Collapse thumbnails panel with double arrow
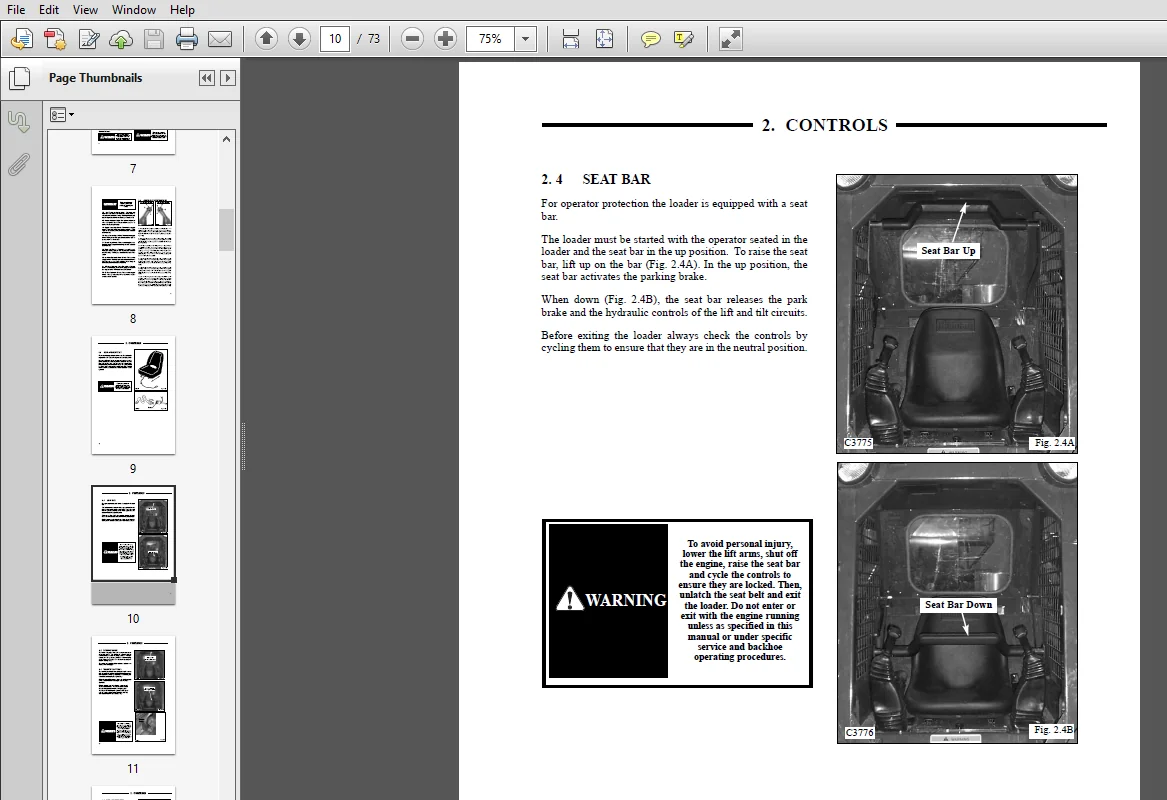 (207, 78)
